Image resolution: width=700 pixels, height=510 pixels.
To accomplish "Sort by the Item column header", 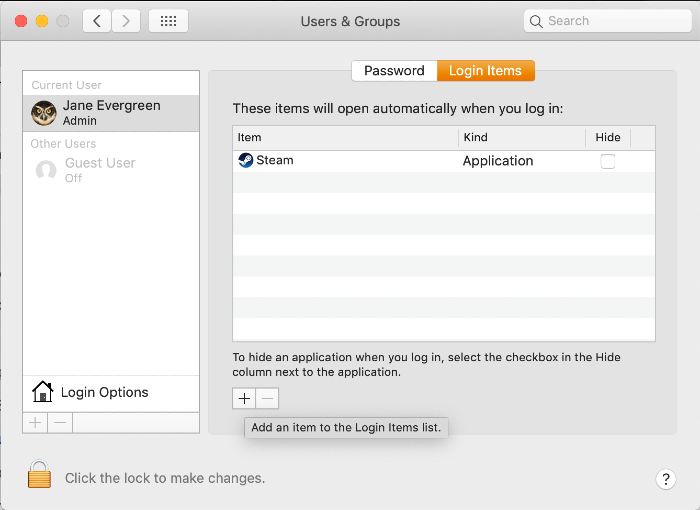I will (346, 137).
